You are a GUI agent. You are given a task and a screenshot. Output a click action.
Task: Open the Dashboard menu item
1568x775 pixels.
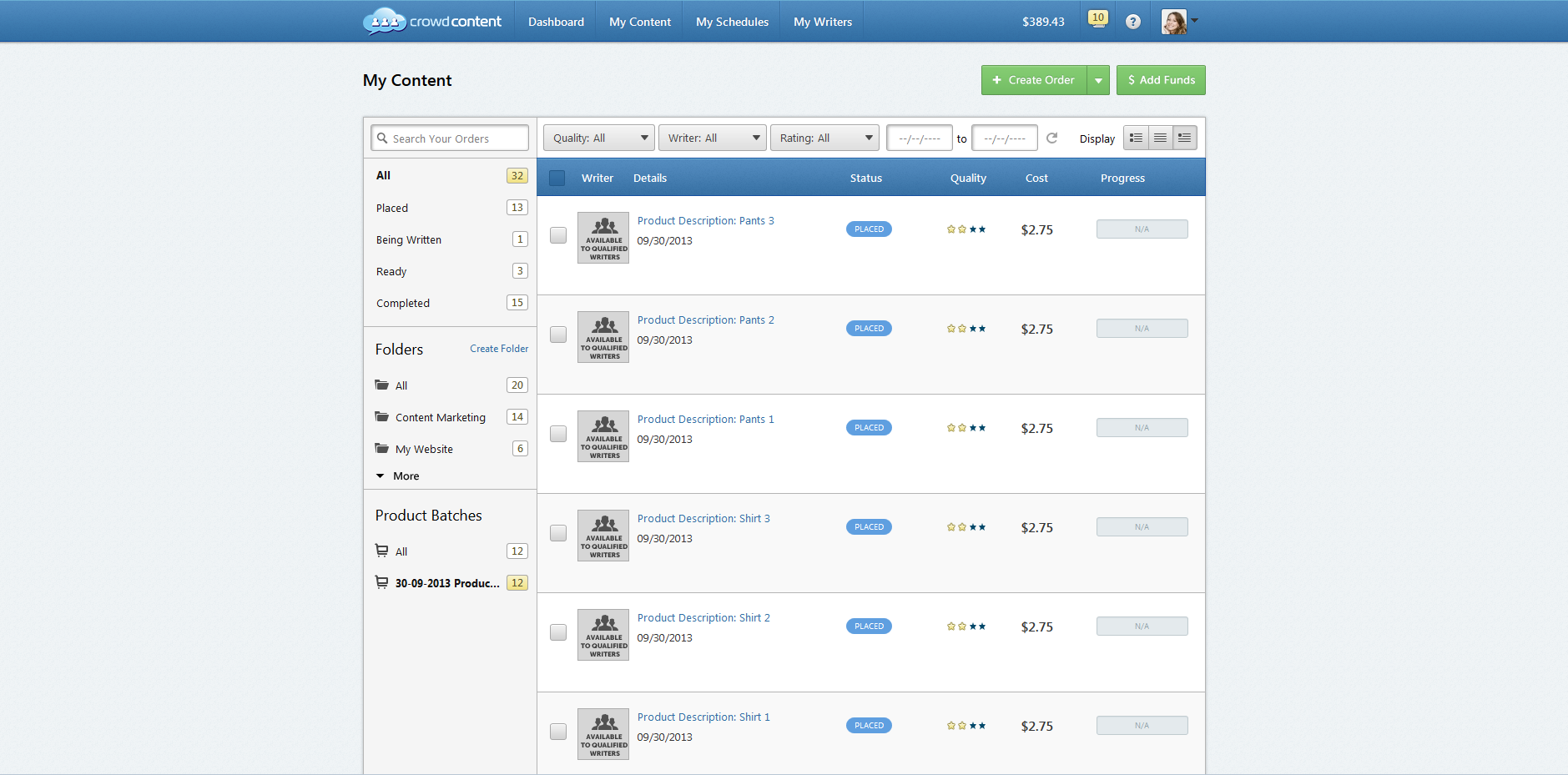click(555, 21)
